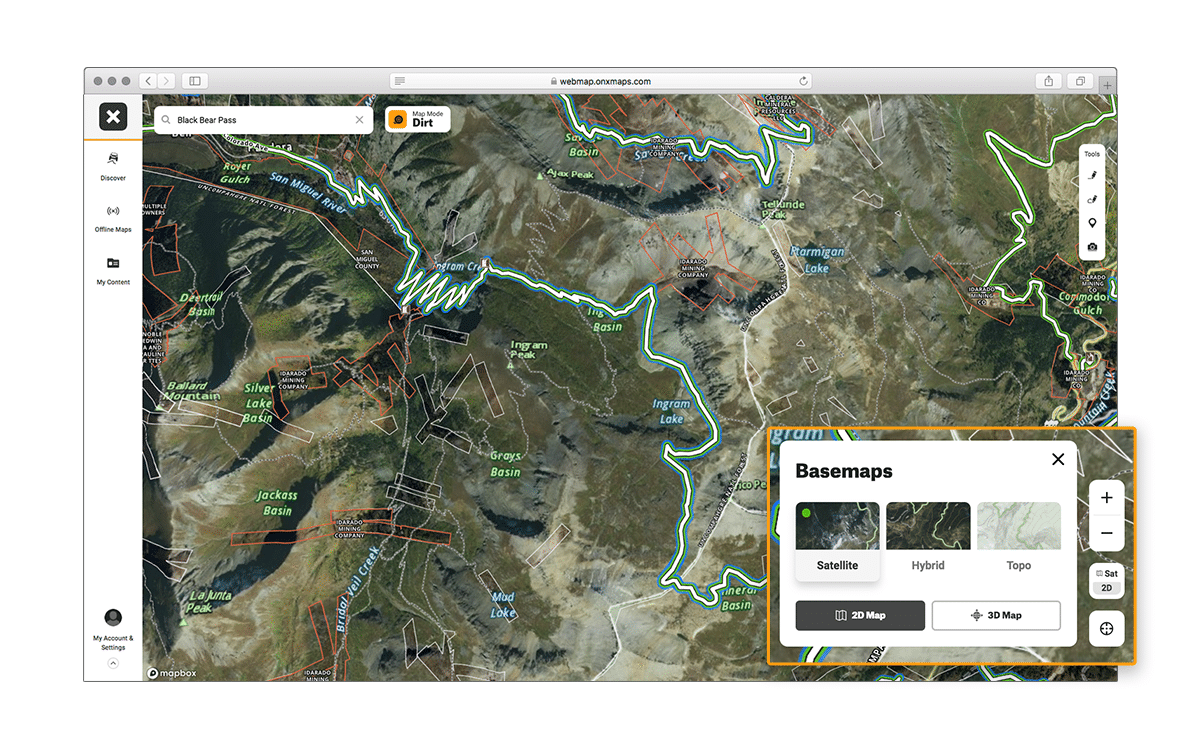Clear the Black Bear Pass search text

tap(360, 120)
